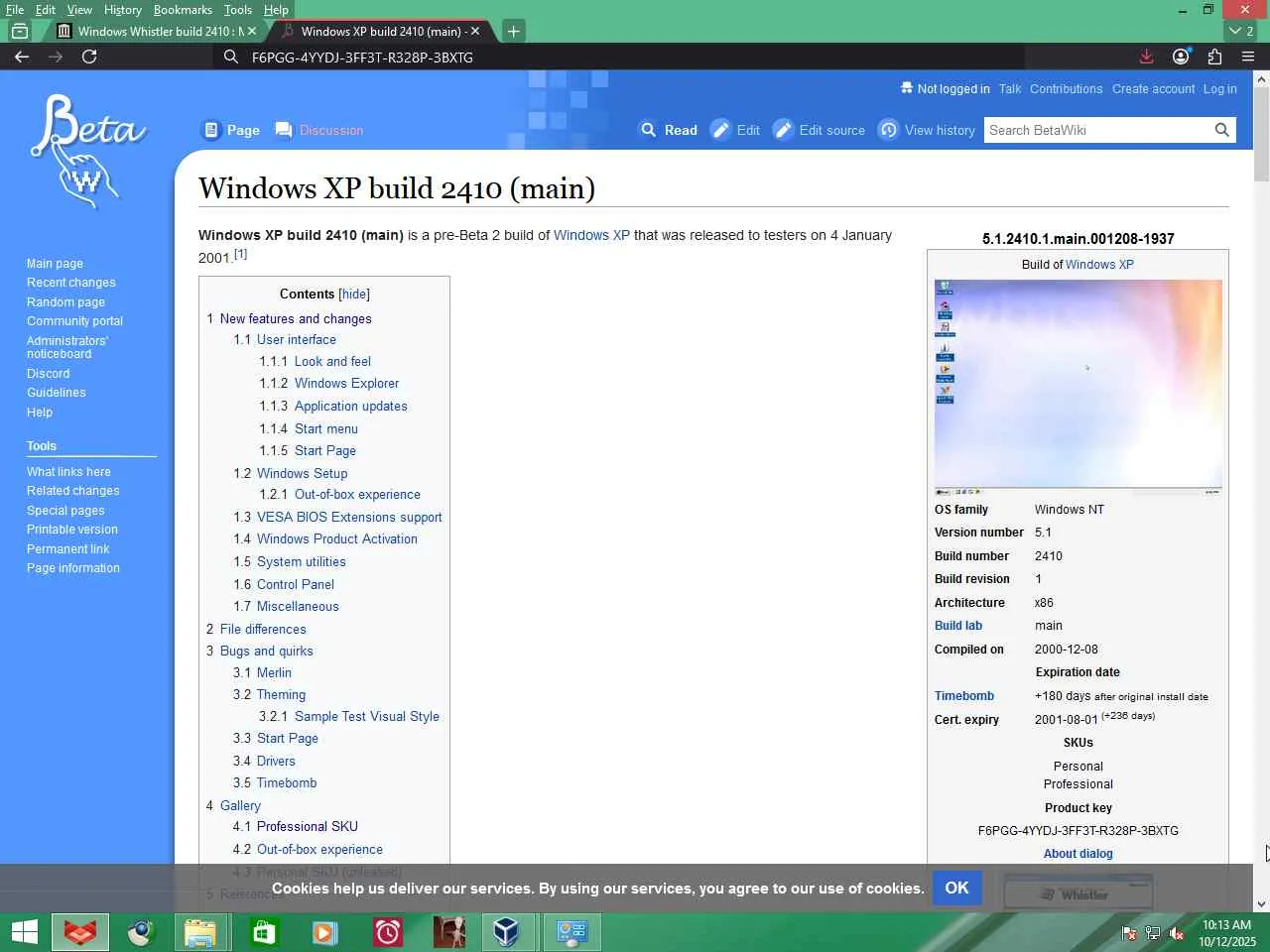This screenshot has width=1270, height=952.
Task: Open the Help menu in menu bar
Action: tap(276, 10)
